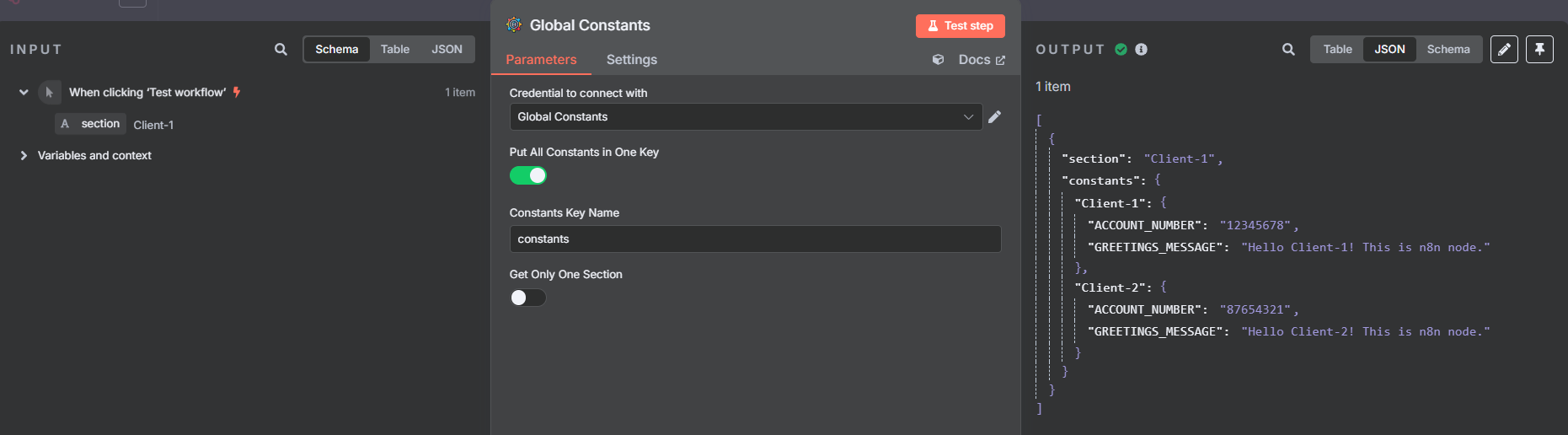Click the Global Constants node icon
Viewport: 1568px width, 435px height.
click(514, 25)
